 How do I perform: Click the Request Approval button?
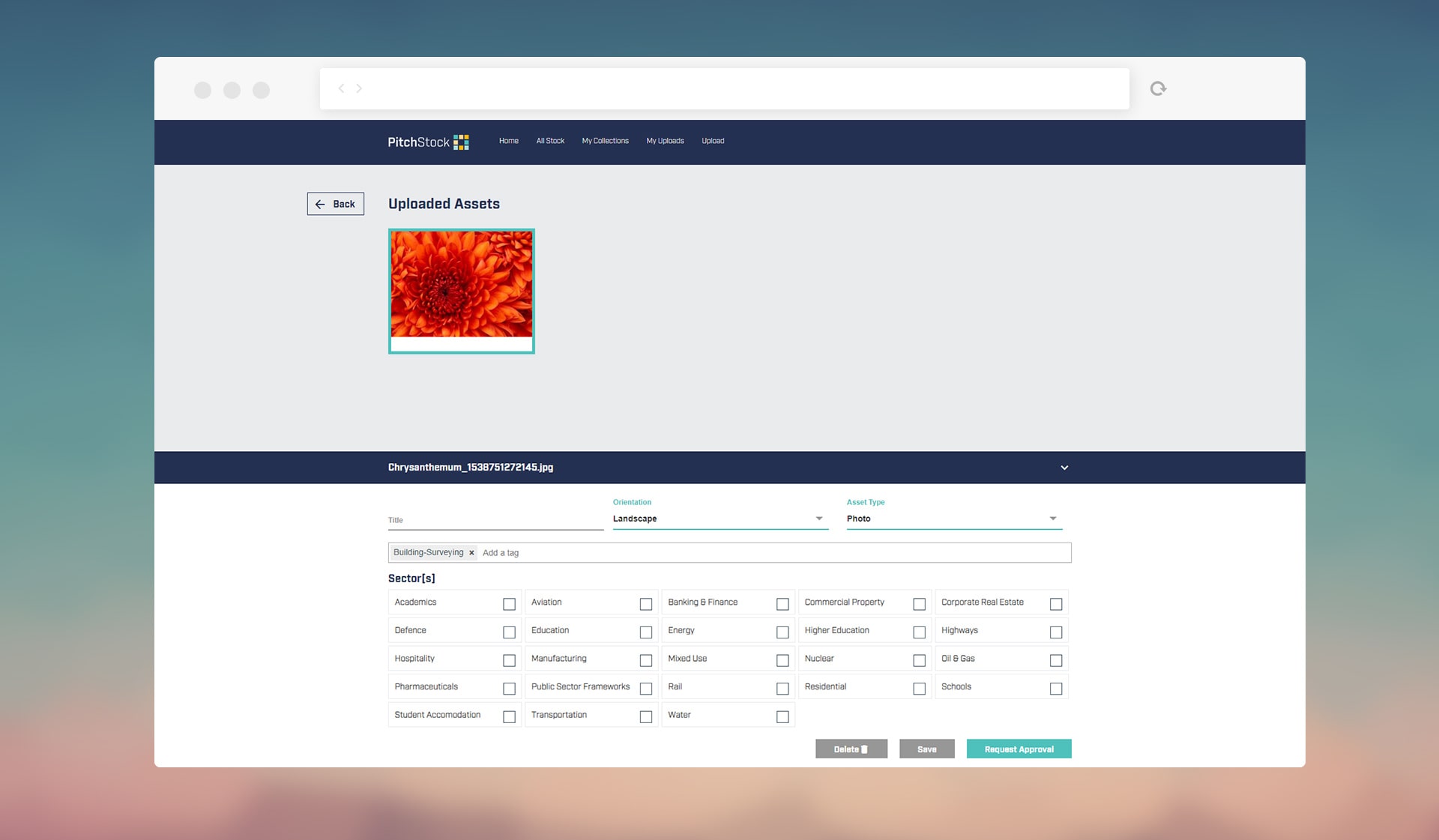pyautogui.click(x=1019, y=749)
